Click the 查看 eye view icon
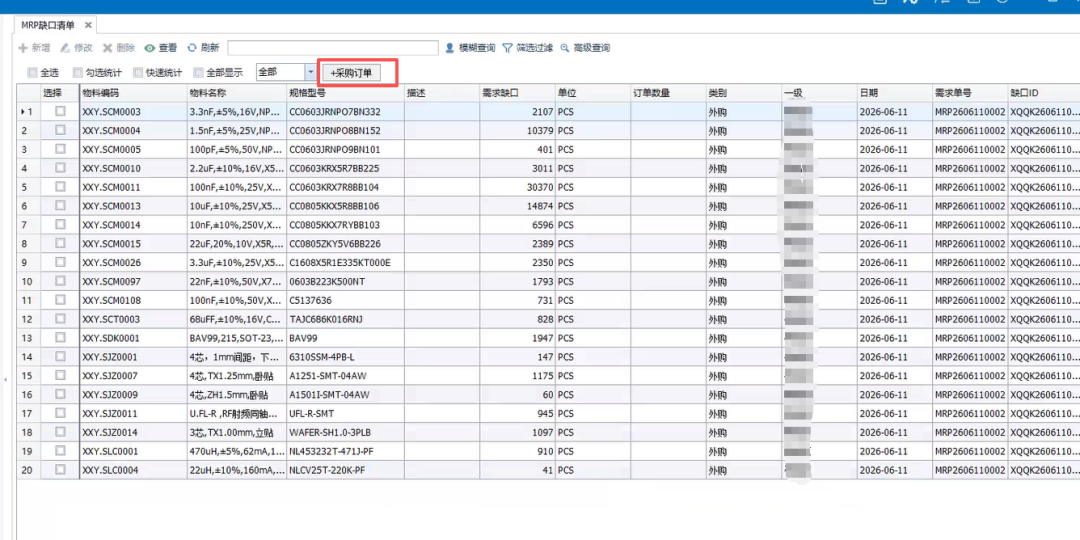This screenshot has height=540, width=1080. [x=149, y=48]
